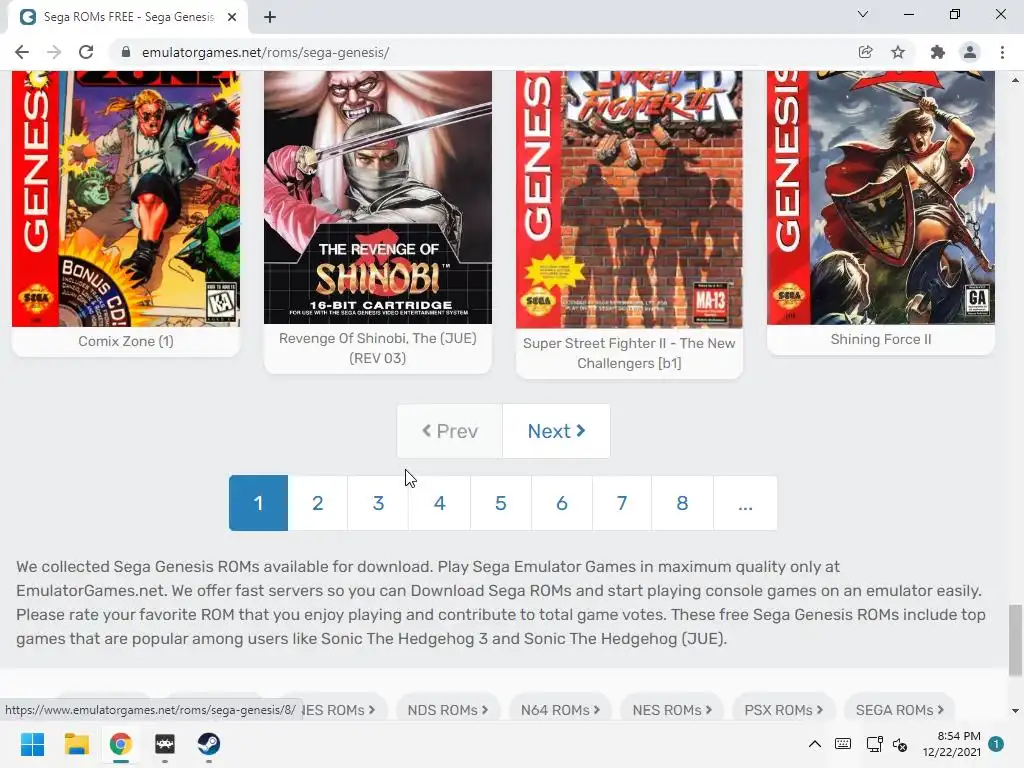Open the NDS ROMs category link
Viewport: 1024px width, 768px height.
tap(448, 709)
